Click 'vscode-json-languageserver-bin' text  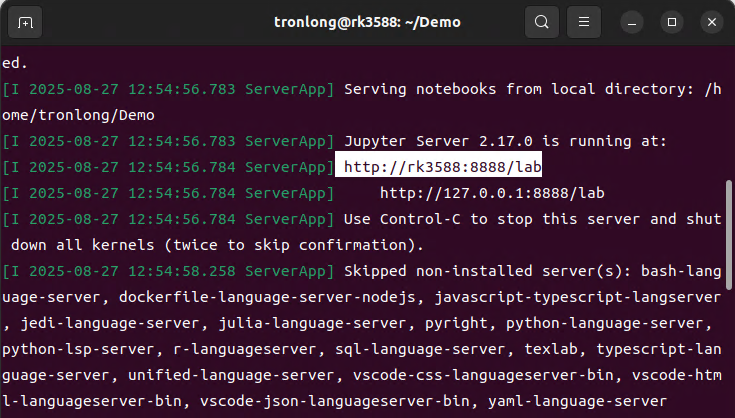click(335, 401)
